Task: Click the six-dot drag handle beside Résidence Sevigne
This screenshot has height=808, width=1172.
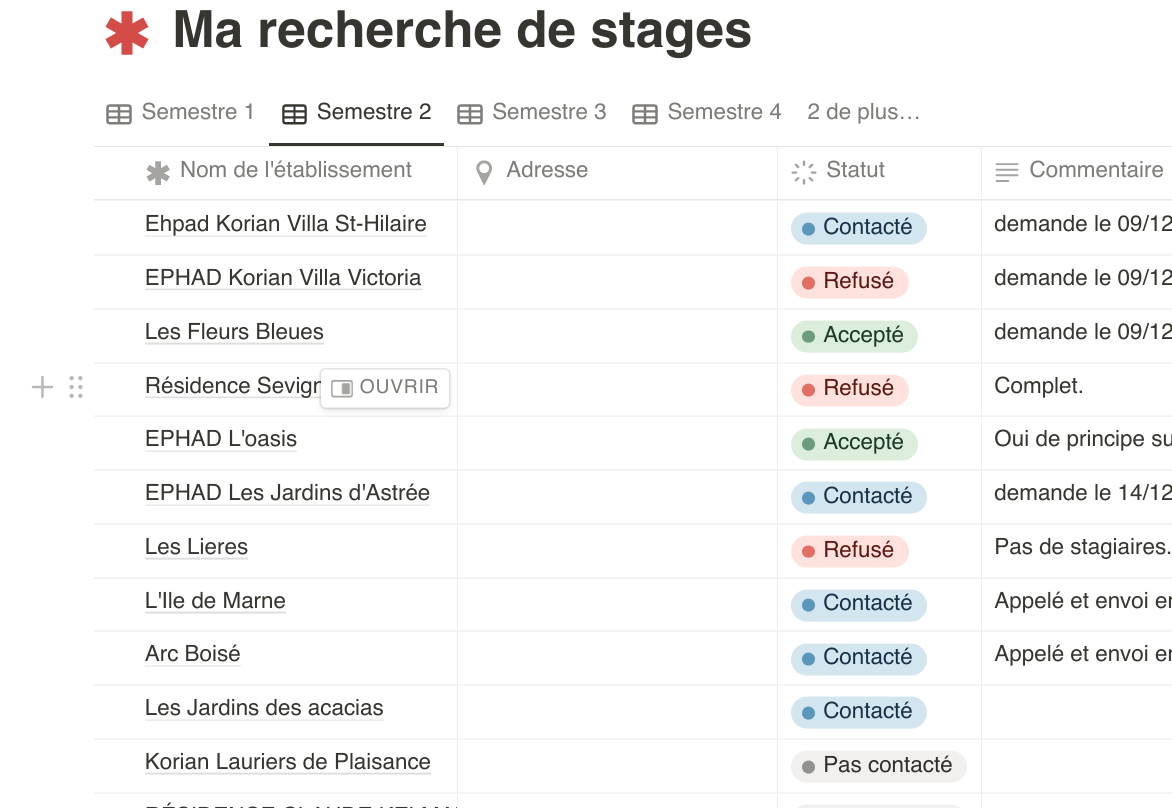Action: (76, 387)
